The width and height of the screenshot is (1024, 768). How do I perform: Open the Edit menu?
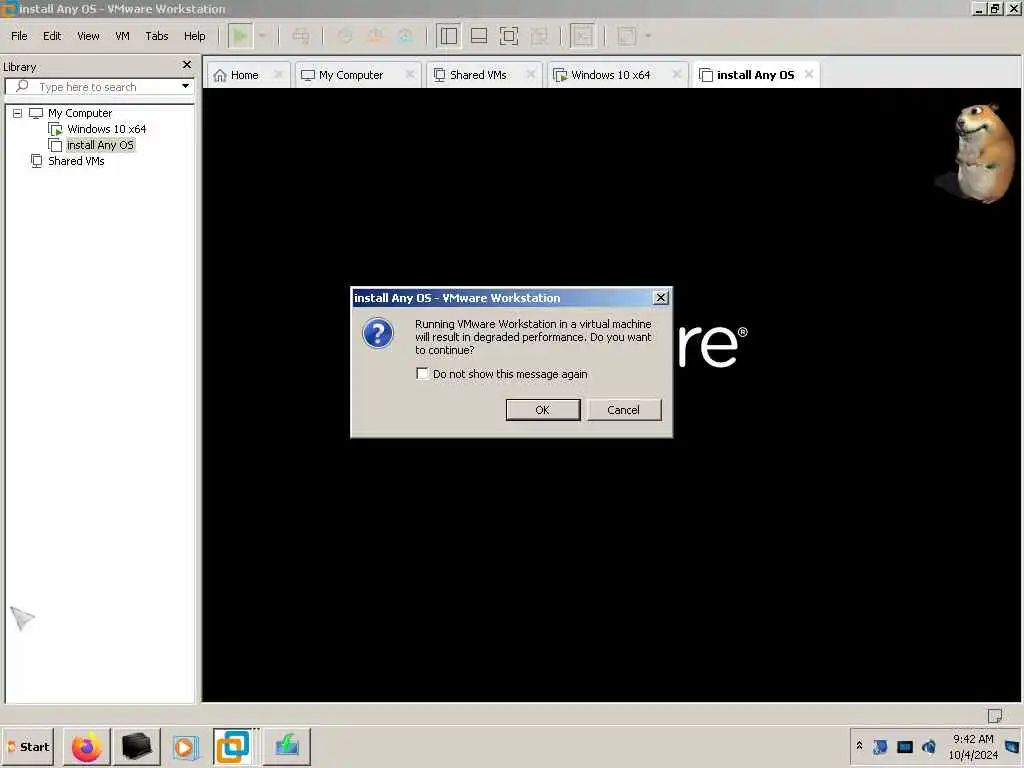tap(52, 36)
